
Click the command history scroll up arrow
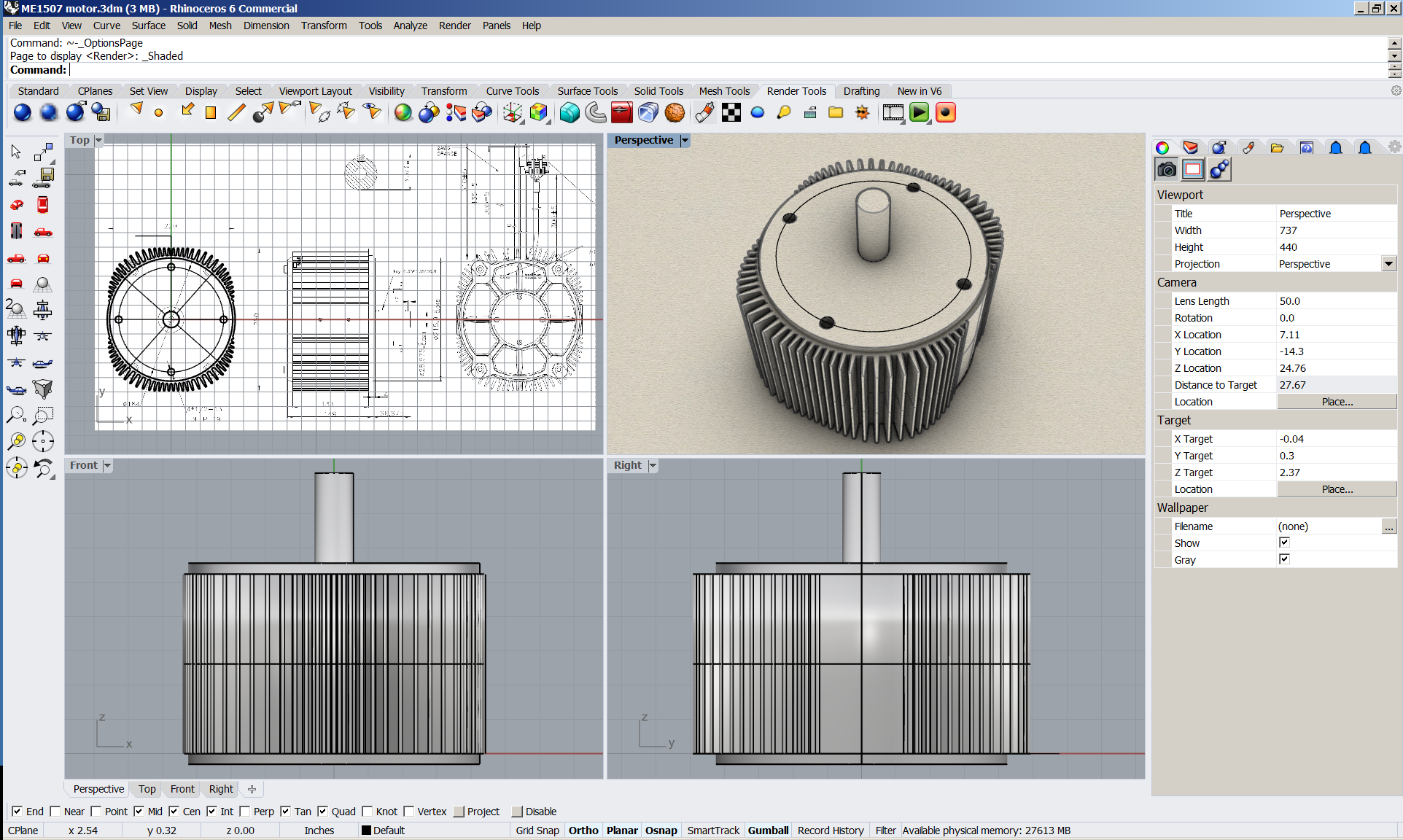1394,43
